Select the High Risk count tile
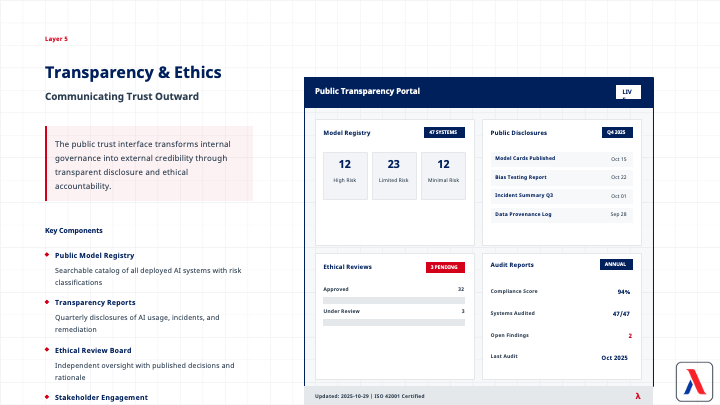This screenshot has width=720, height=405. click(344, 176)
